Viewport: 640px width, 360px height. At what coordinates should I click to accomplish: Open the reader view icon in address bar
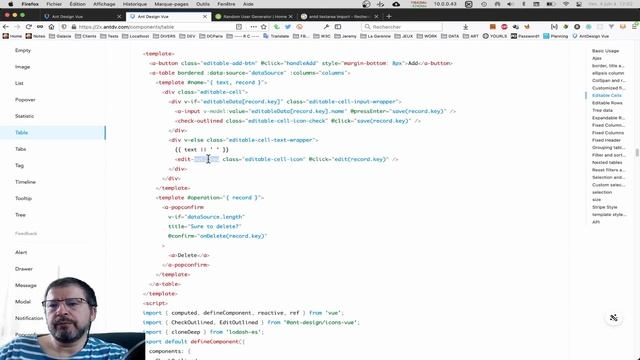click(239, 27)
